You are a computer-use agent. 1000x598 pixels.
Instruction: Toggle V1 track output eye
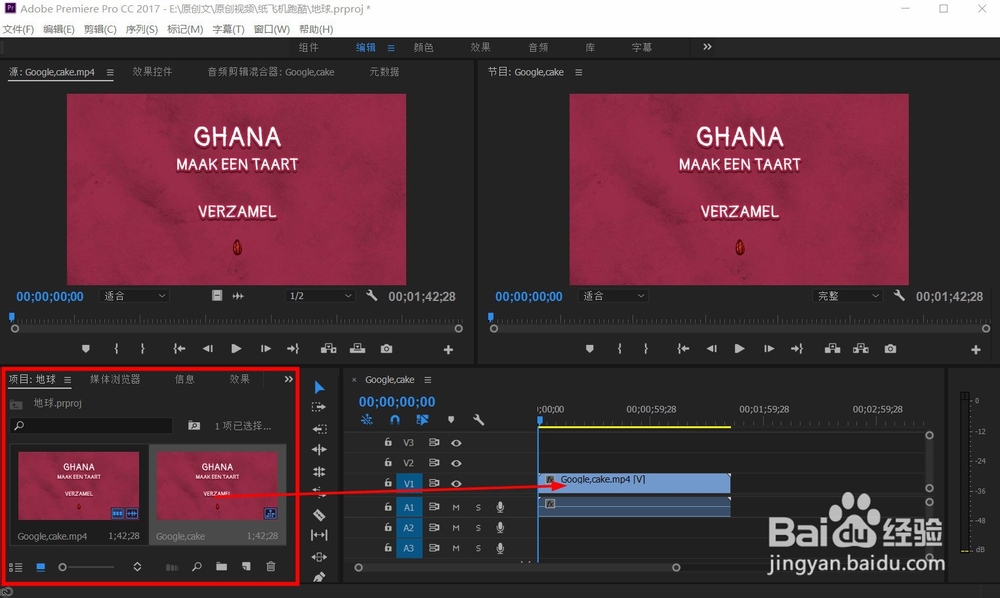tap(456, 483)
